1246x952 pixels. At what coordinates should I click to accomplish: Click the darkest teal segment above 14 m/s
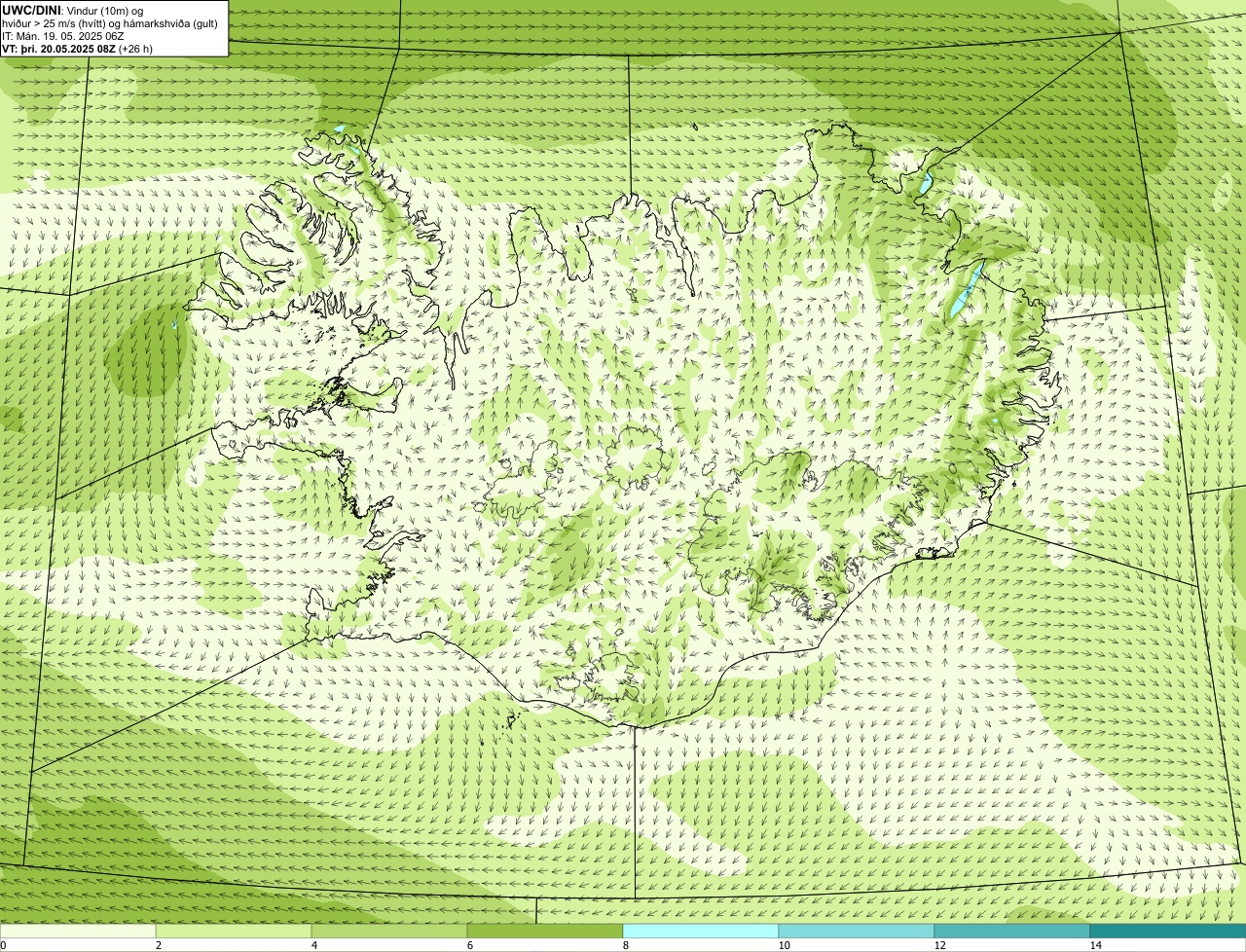pyautogui.click(x=1168, y=931)
